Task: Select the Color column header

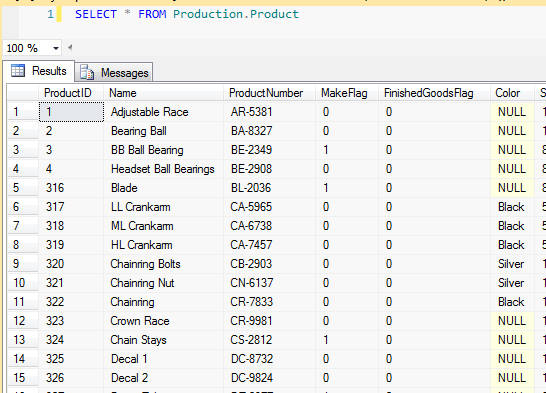Action: (512, 93)
